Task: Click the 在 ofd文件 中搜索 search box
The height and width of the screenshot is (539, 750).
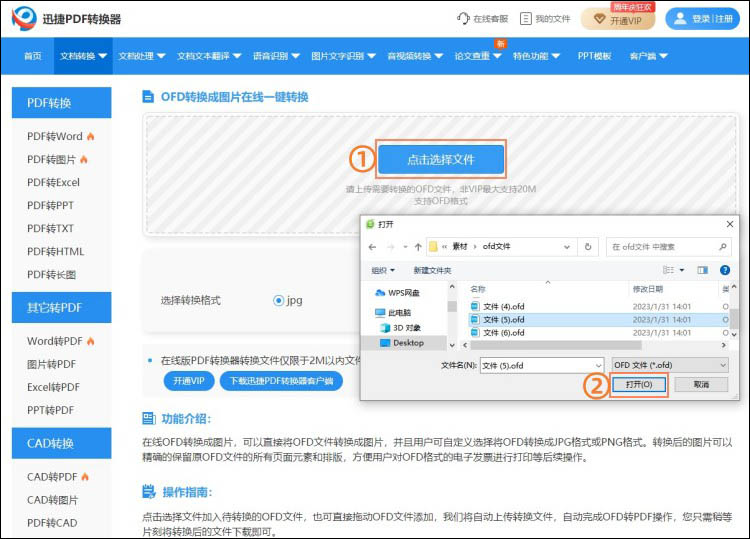Action: point(669,247)
